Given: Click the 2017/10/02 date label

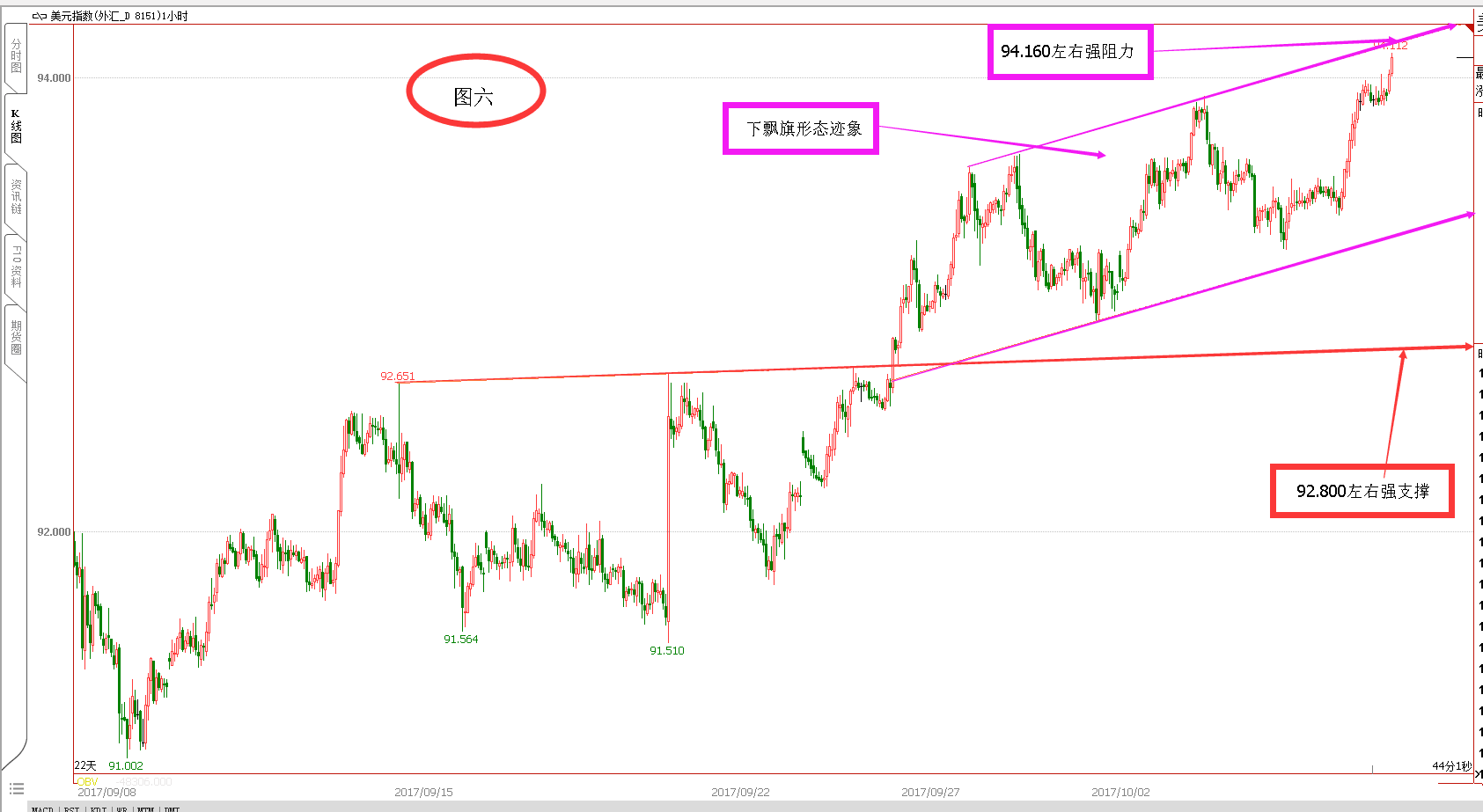Looking at the screenshot, I should 1120,792.
